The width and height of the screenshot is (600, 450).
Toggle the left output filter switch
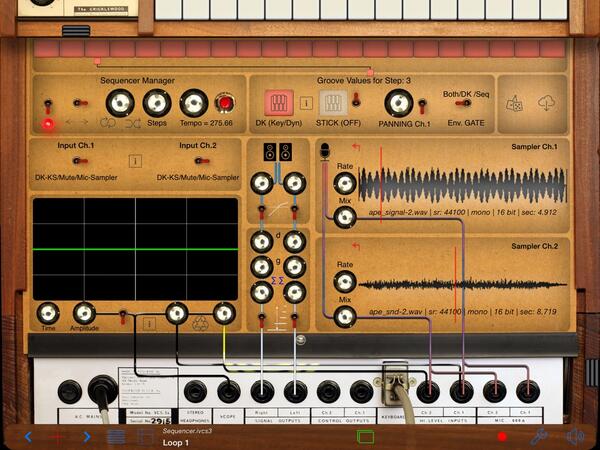point(262,212)
